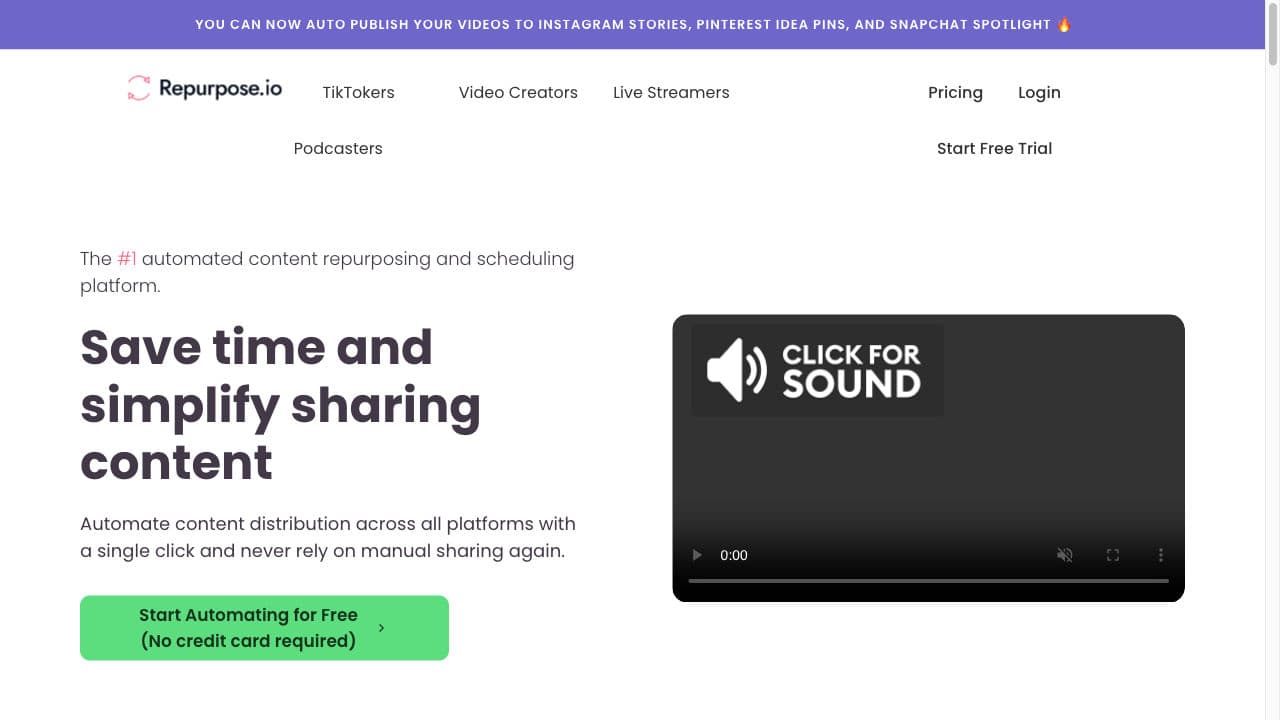Click Start Free Trial in the header
Image resolution: width=1280 pixels, height=720 pixels.
pos(994,148)
